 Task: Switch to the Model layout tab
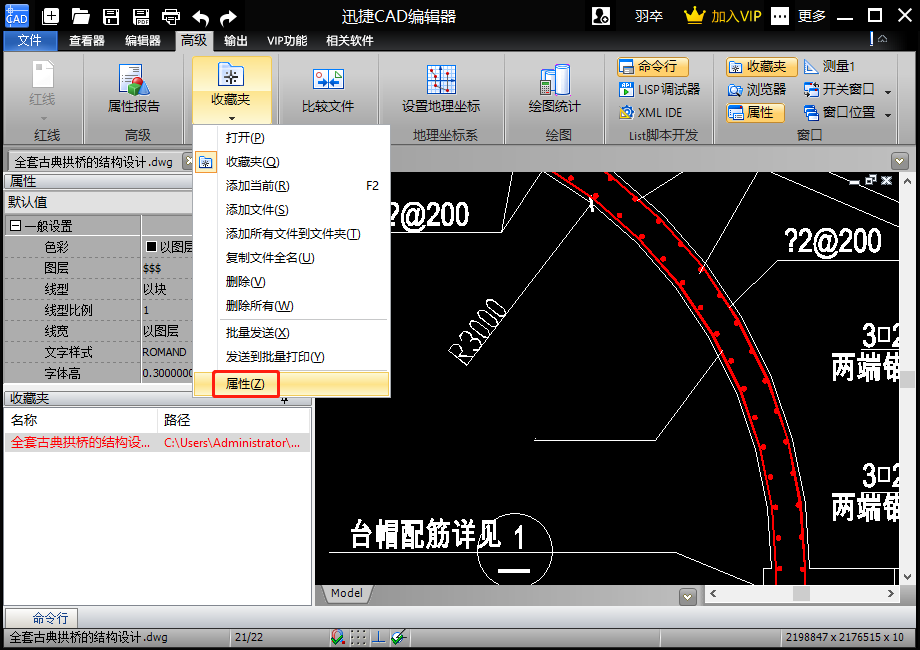point(347,593)
